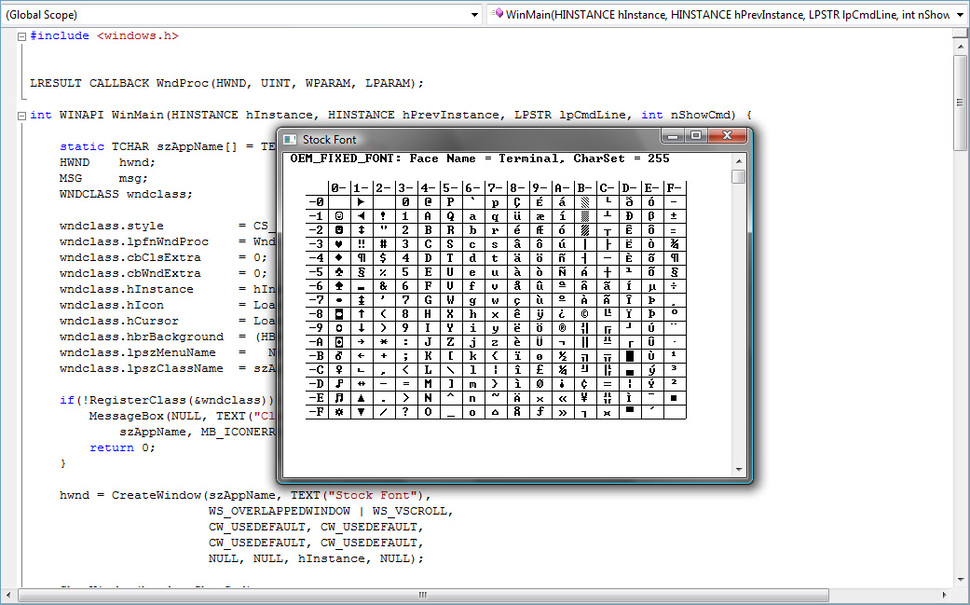This screenshot has height=605, width=970.
Task: Click 'wndclass.hbrBackground' in the code
Action: pyautogui.click(x=142, y=337)
